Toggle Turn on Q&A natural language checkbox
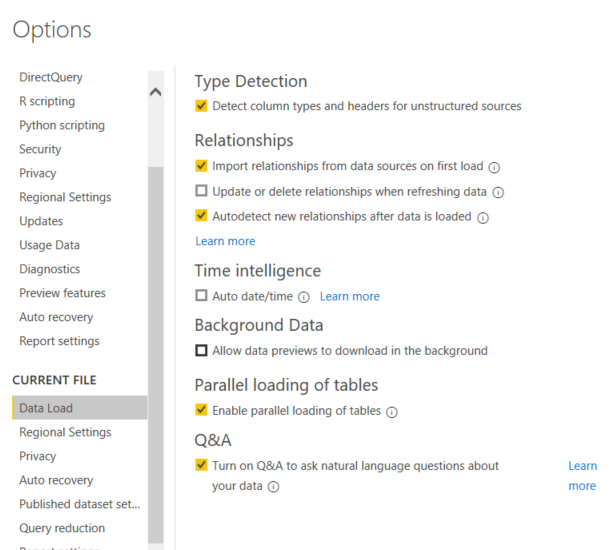The image size is (609, 550). pyautogui.click(x=201, y=465)
